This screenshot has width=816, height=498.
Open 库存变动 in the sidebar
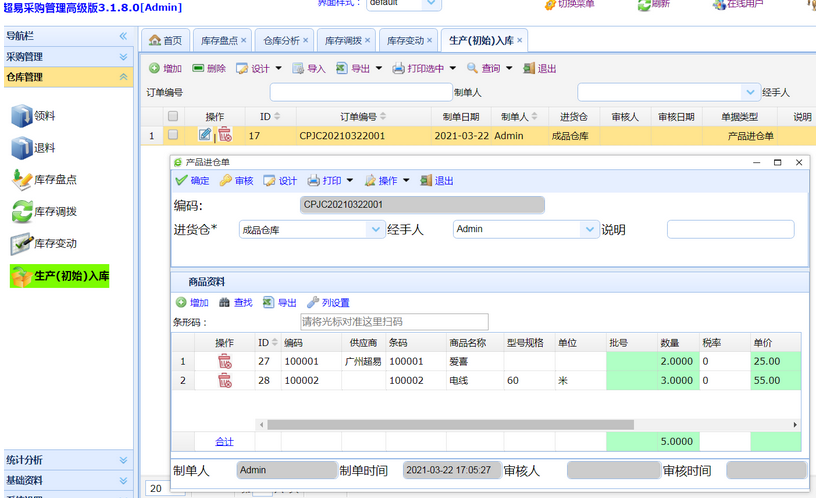pyautogui.click(x=44, y=243)
